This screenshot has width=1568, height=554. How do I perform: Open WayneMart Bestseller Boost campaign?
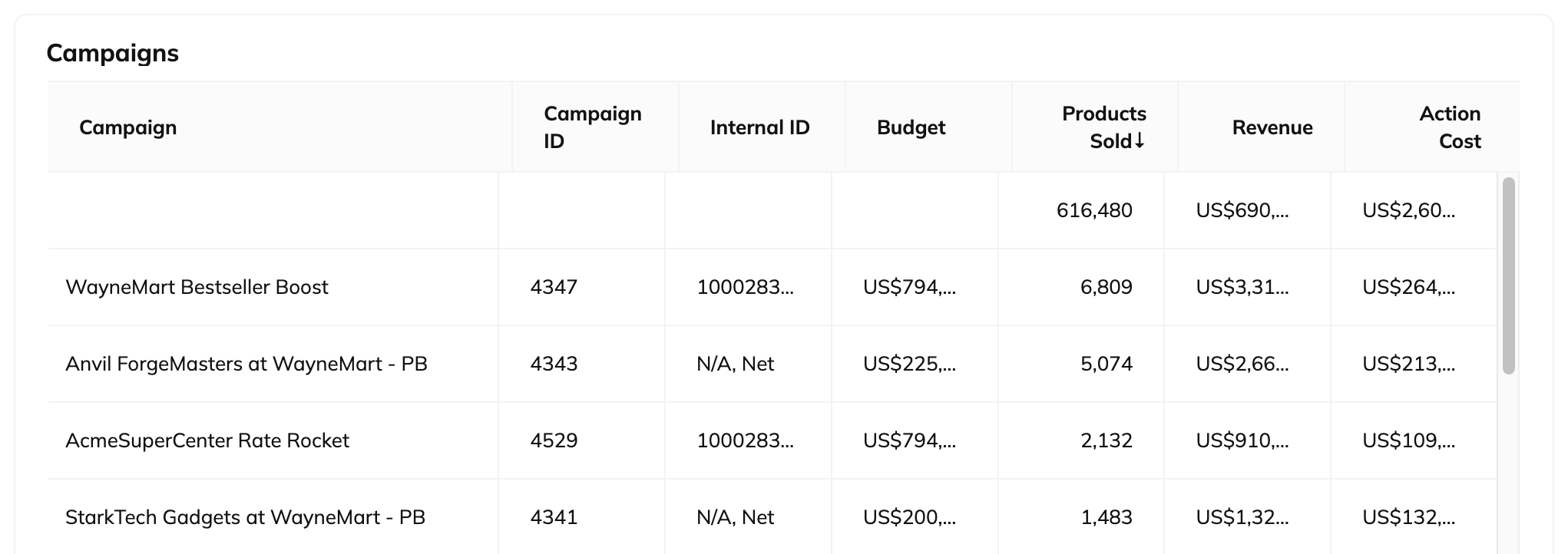[197, 287]
